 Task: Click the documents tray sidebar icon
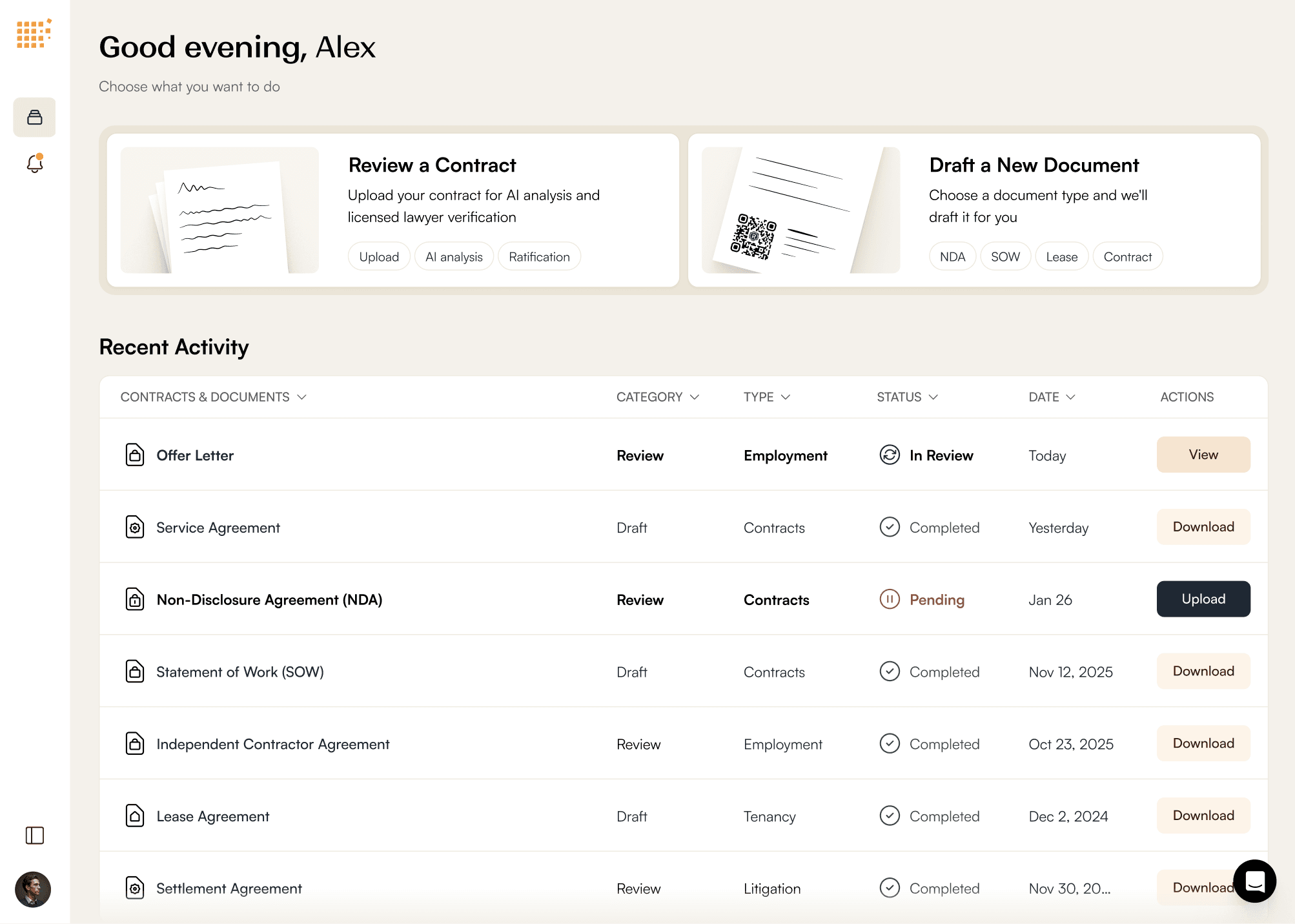[x=35, y=118]
